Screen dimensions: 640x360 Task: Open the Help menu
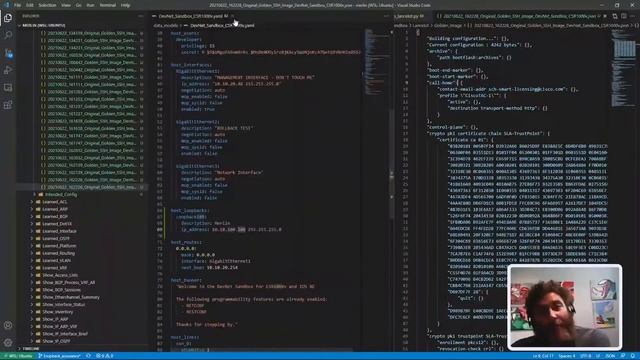point(125,5)
